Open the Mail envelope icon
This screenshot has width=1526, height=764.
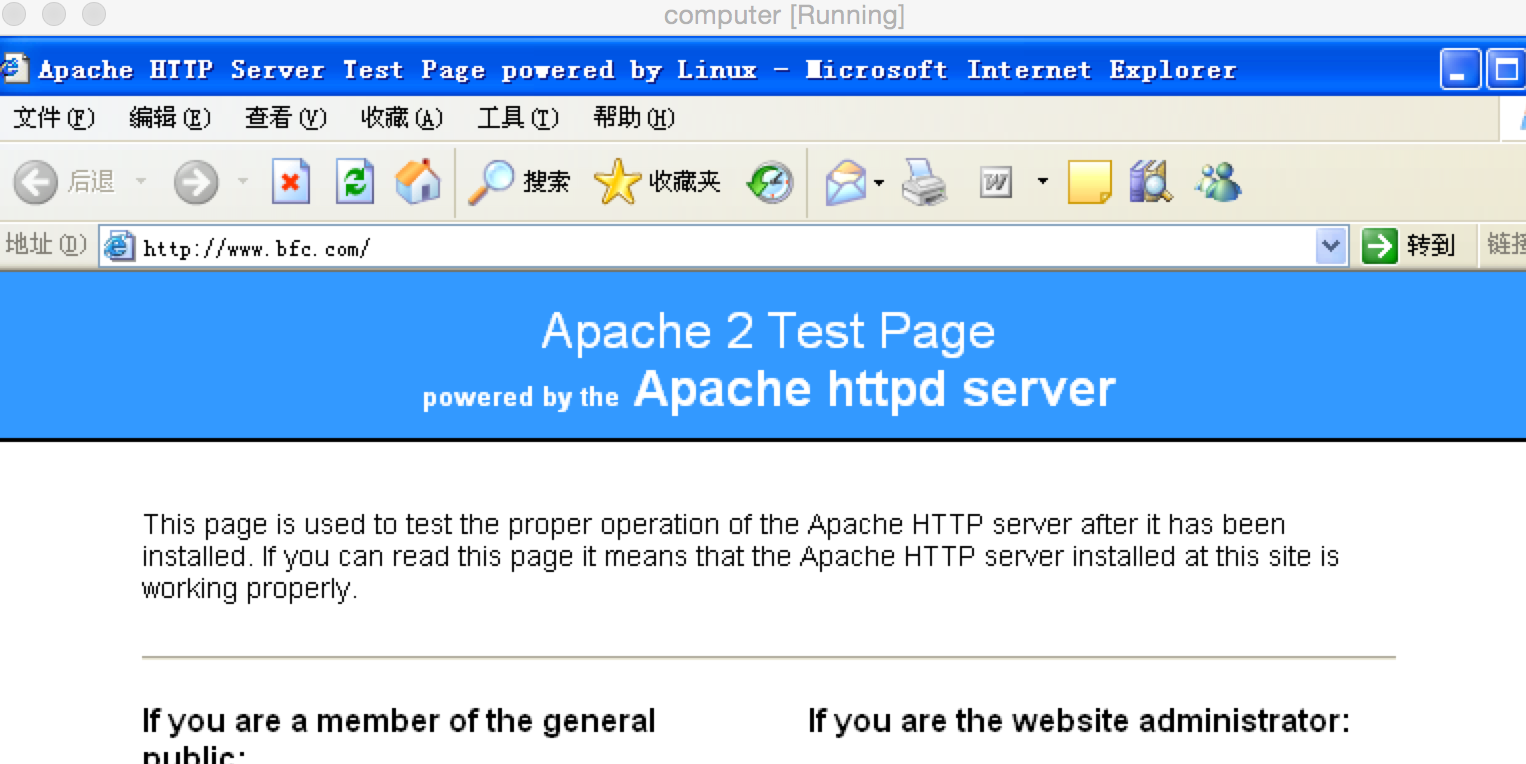tap(846, 182)
